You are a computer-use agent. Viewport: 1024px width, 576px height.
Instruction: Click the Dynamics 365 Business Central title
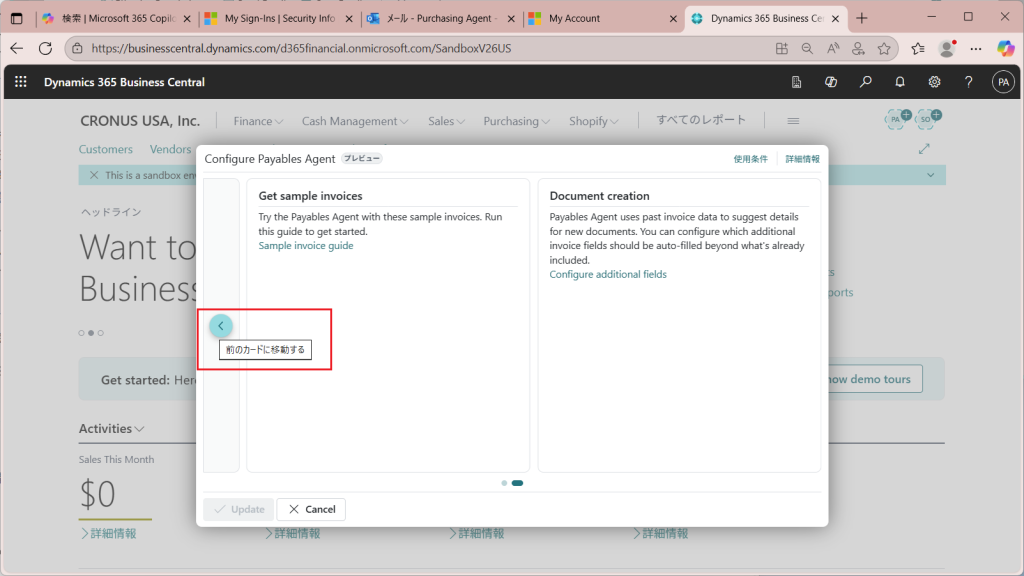(124, 82)
